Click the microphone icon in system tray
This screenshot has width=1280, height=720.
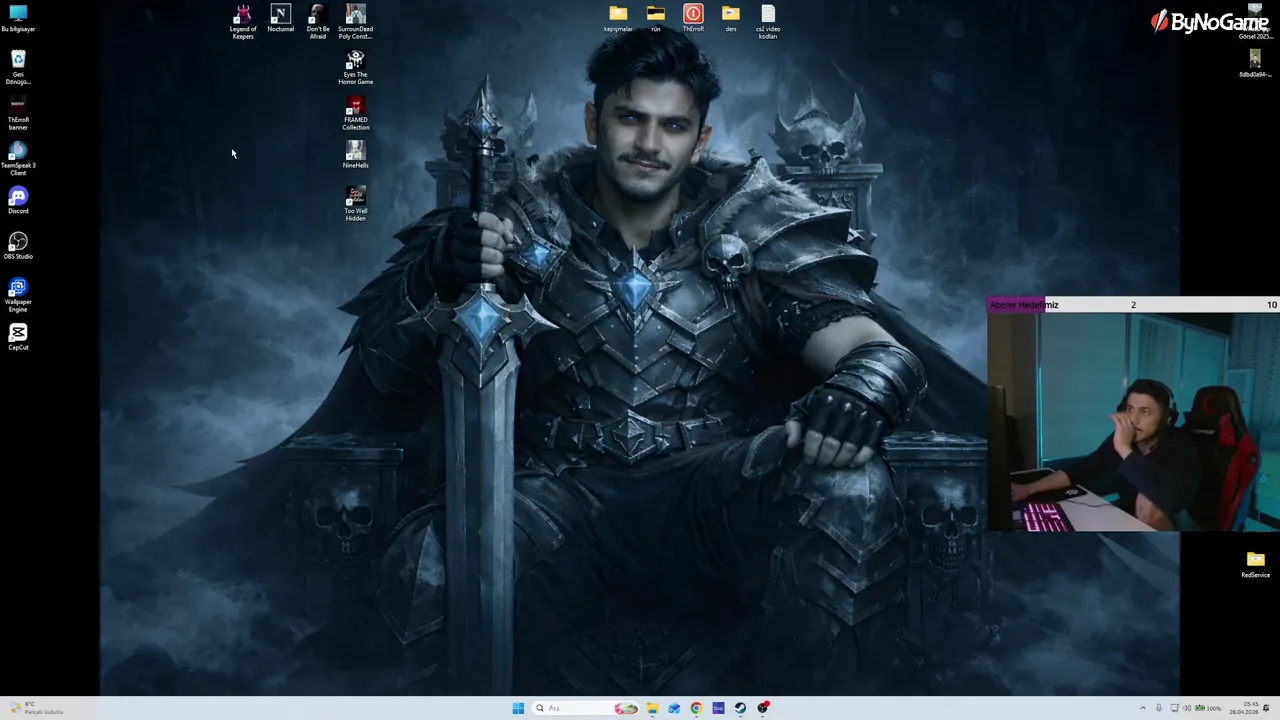coord(1159,708)
